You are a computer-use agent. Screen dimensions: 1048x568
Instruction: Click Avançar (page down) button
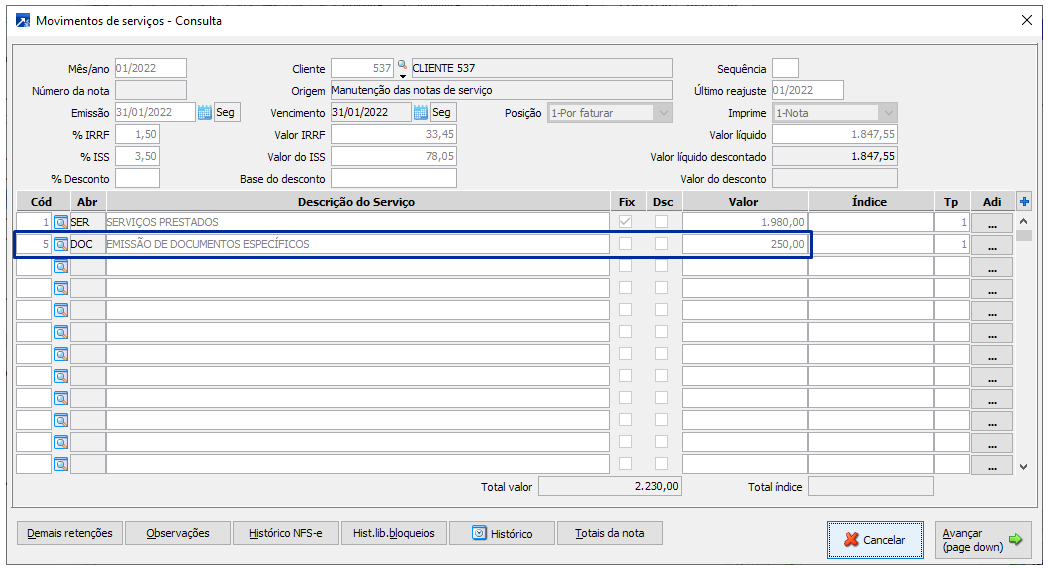pos(982,540)
